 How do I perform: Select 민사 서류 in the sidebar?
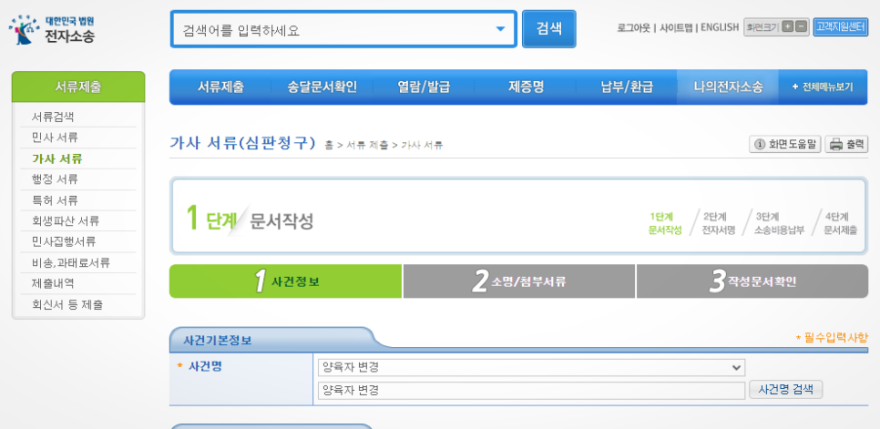(54, 137)
